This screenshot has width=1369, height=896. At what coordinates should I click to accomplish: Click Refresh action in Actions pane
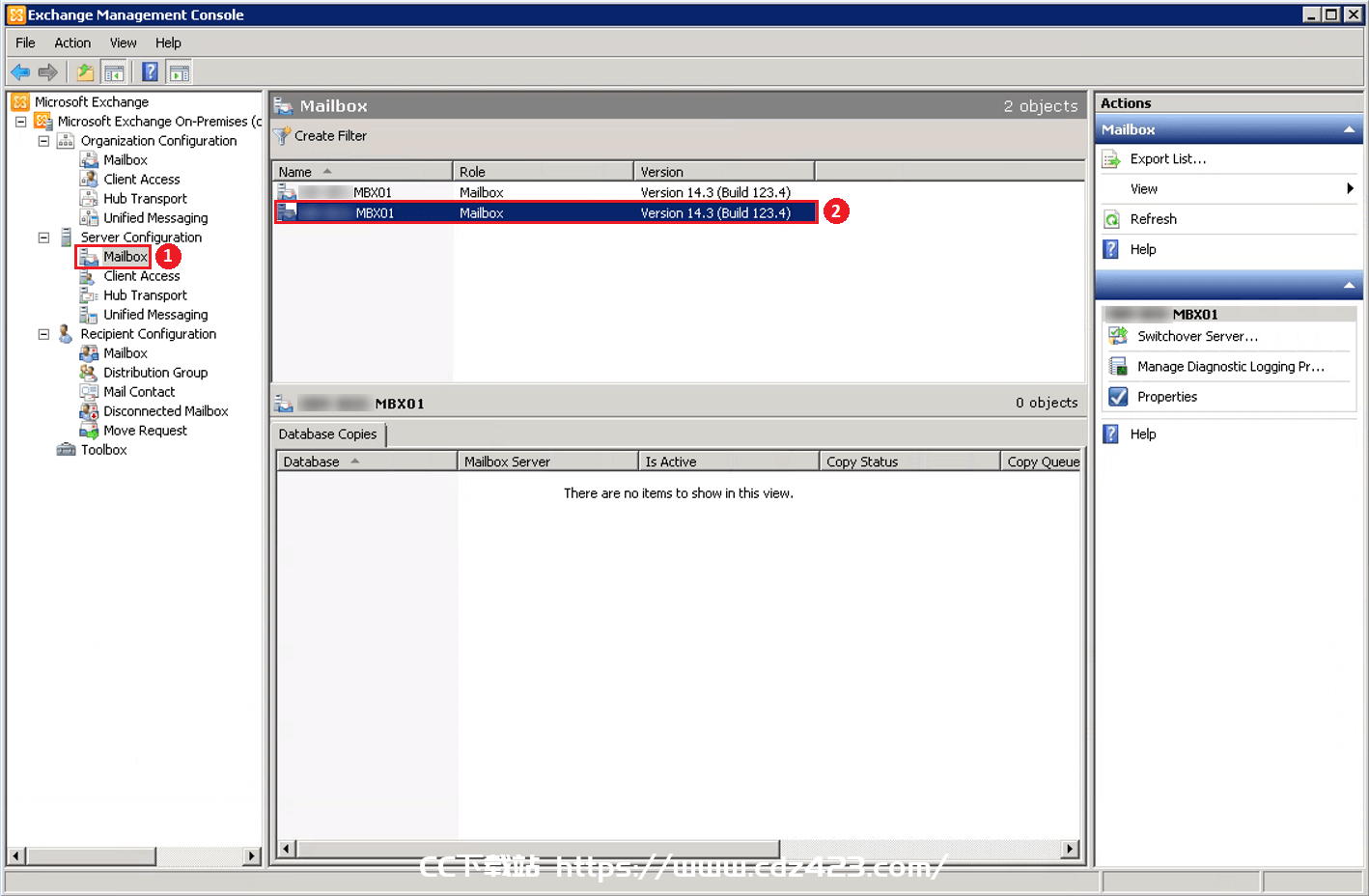1154,219
